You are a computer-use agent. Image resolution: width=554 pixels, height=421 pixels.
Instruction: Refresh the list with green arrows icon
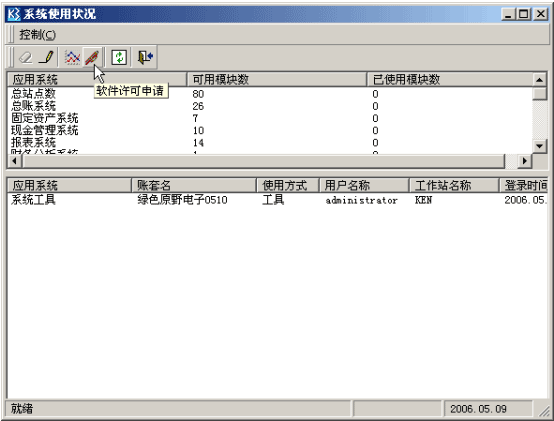[119, 57]
